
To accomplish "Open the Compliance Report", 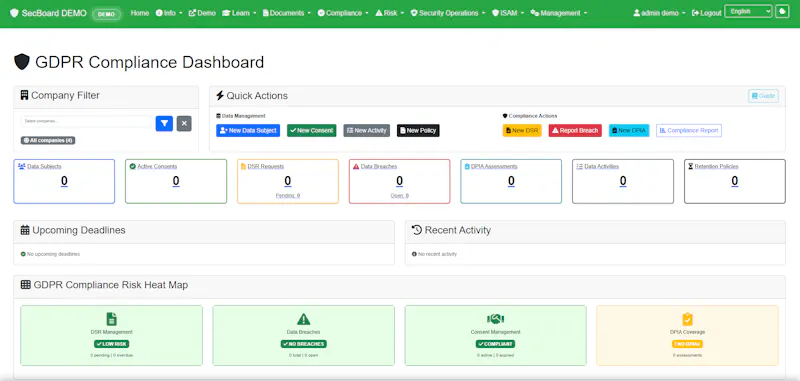I will coord(689,131).
